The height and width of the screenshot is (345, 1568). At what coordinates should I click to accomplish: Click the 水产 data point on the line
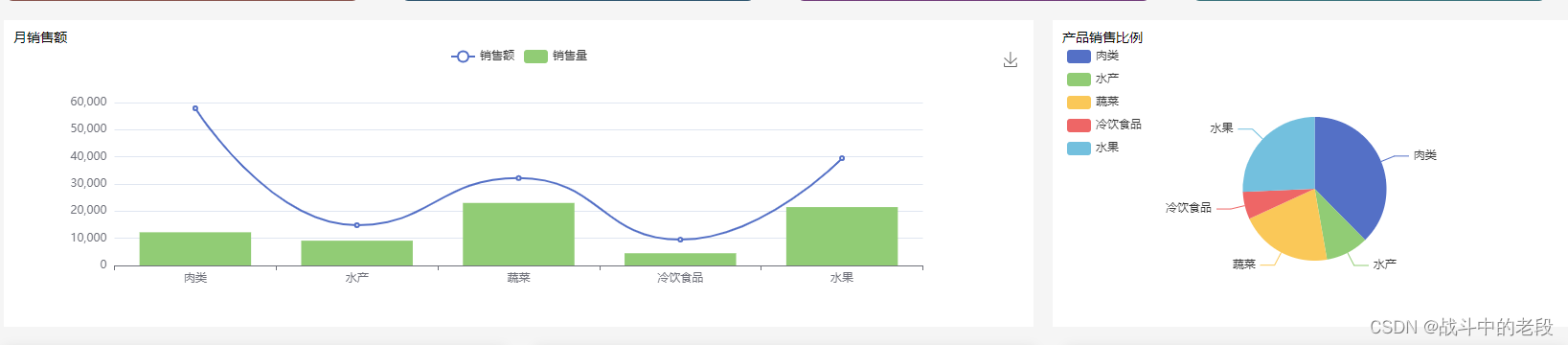click(357, 225)
